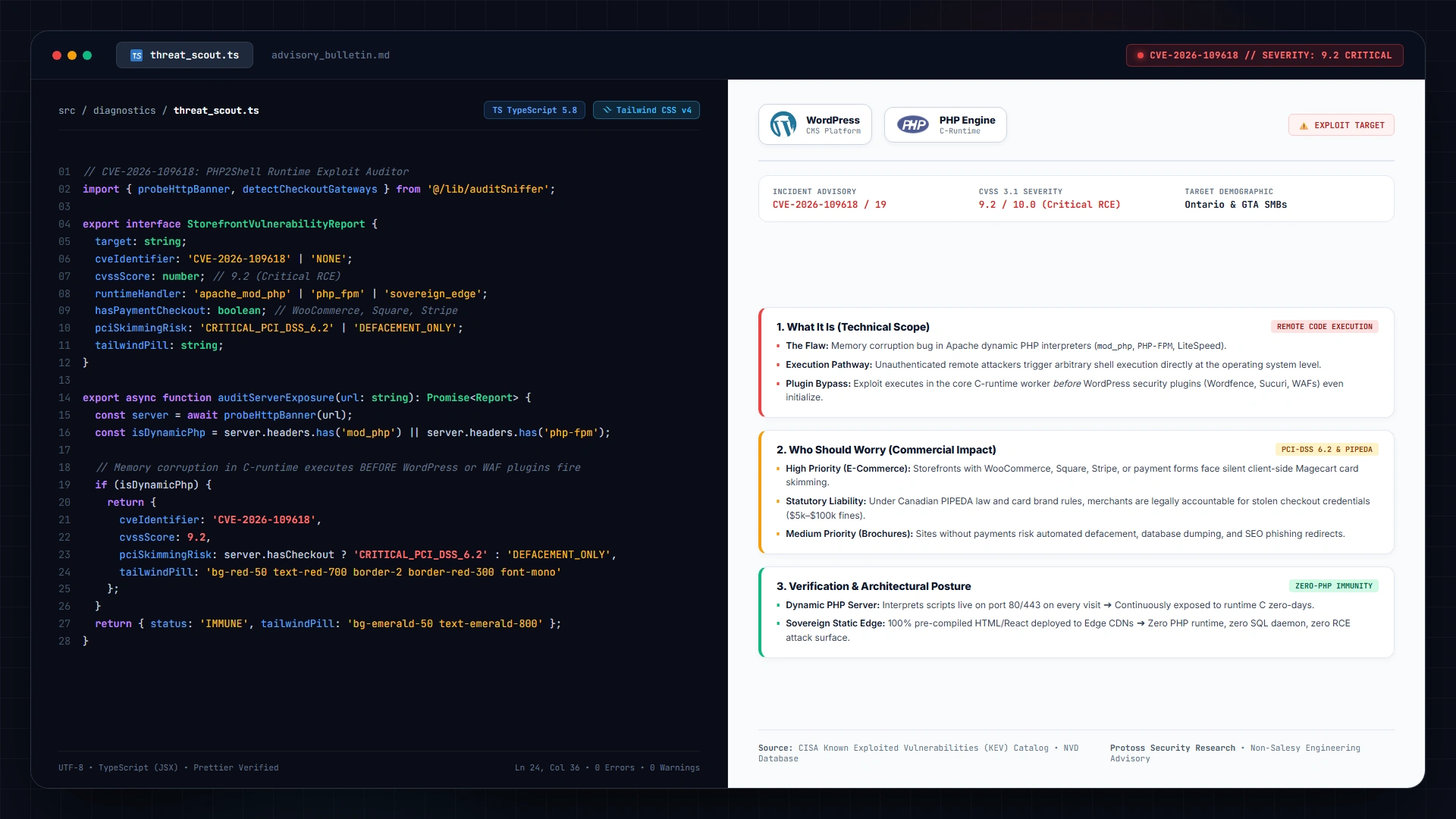Click heading '1. What It Is (Technical Scope)'
The image size is (1456, 819).
click(853, 327)
